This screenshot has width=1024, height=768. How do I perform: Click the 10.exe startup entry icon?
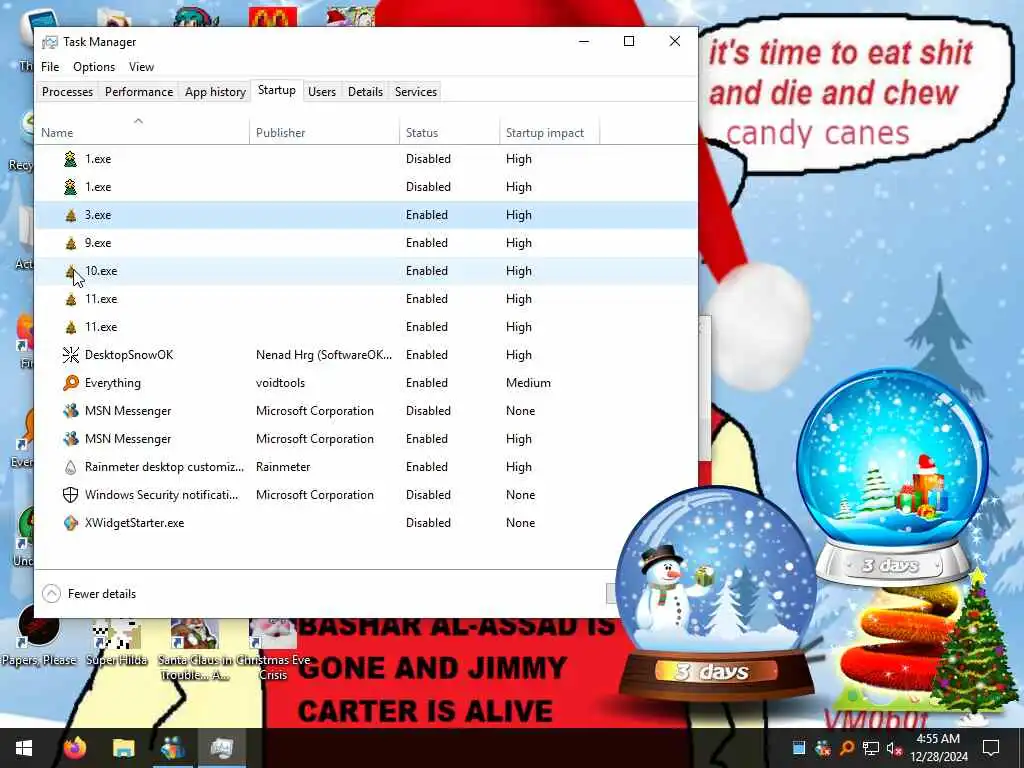(x=71, y=271)
